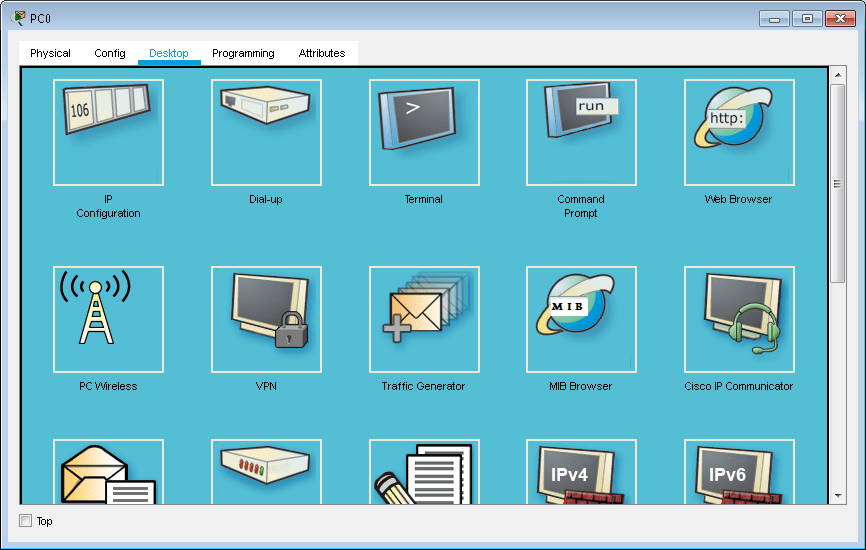Open the IP Configuration app
The width and height of the screenshot is (866, 550).
[108, 133]
